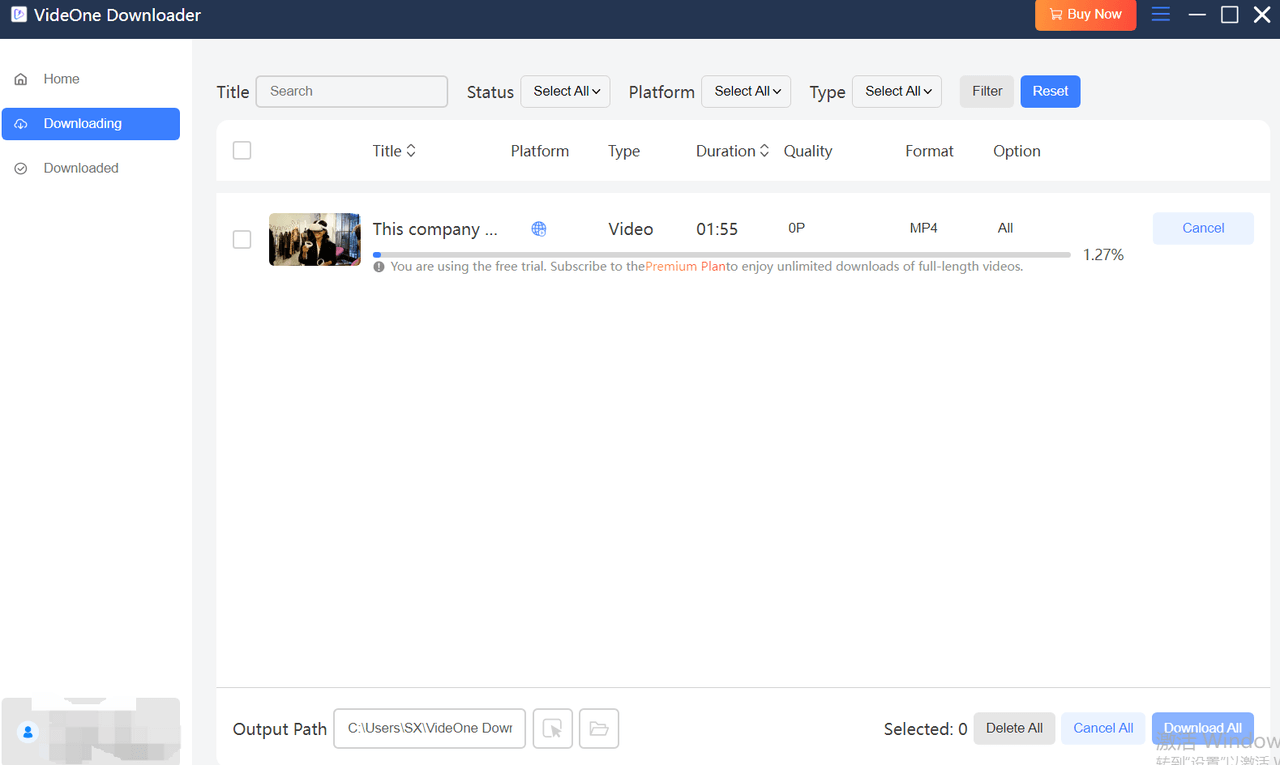Click the globe platform icon in video row

point(539,229)
